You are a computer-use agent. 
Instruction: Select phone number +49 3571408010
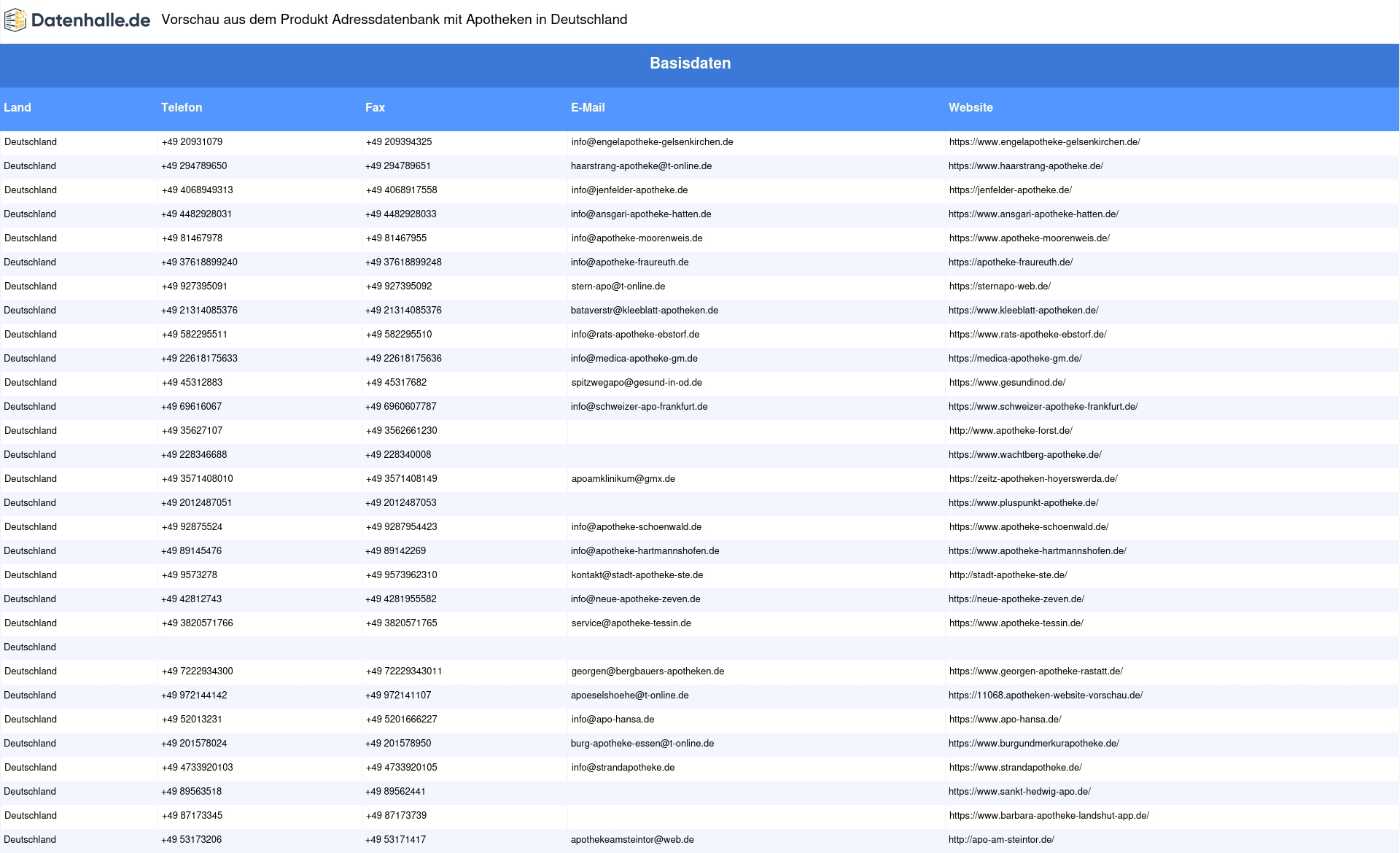[198, 479]
